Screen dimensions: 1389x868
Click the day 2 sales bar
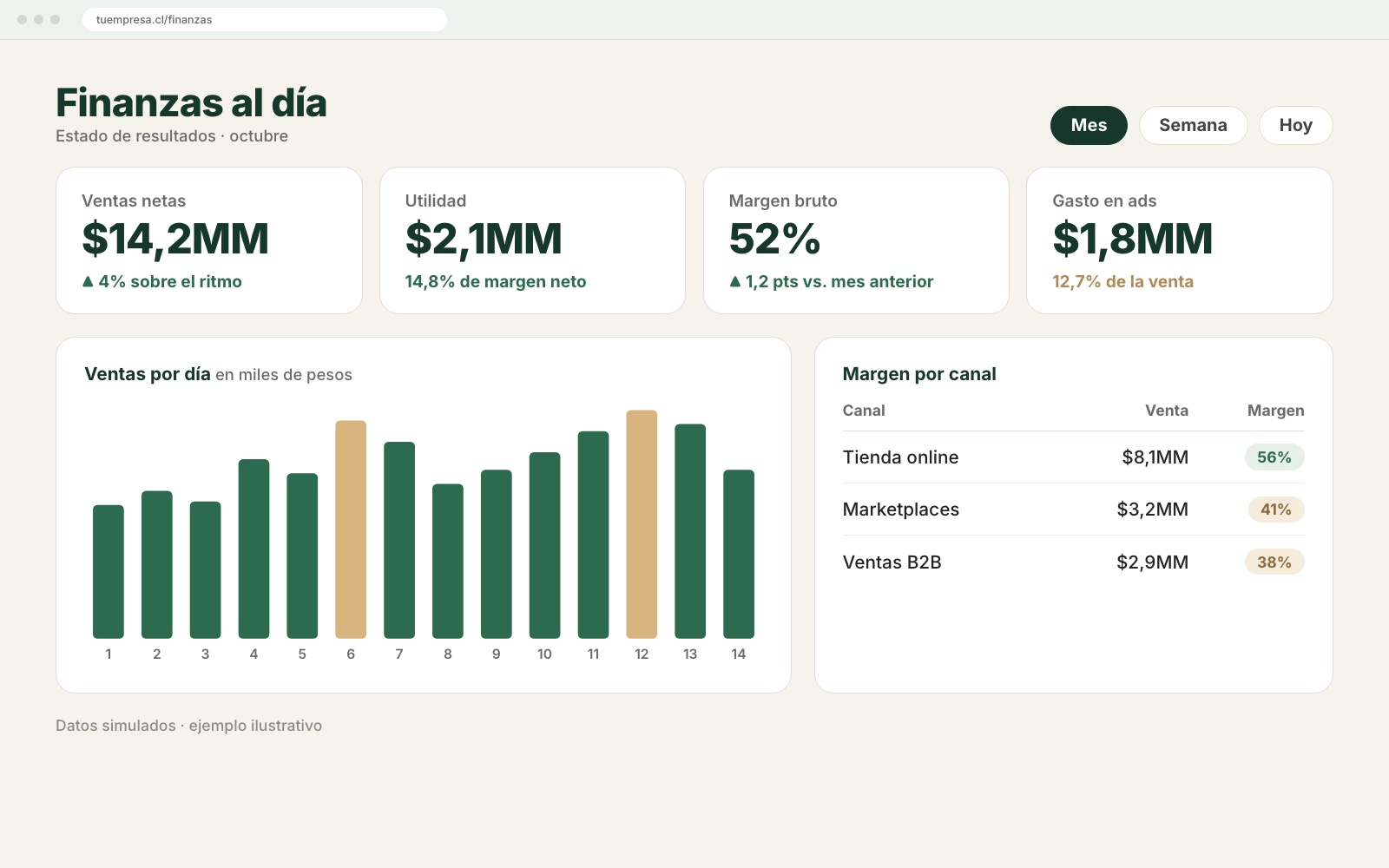(x=157, y=564)
